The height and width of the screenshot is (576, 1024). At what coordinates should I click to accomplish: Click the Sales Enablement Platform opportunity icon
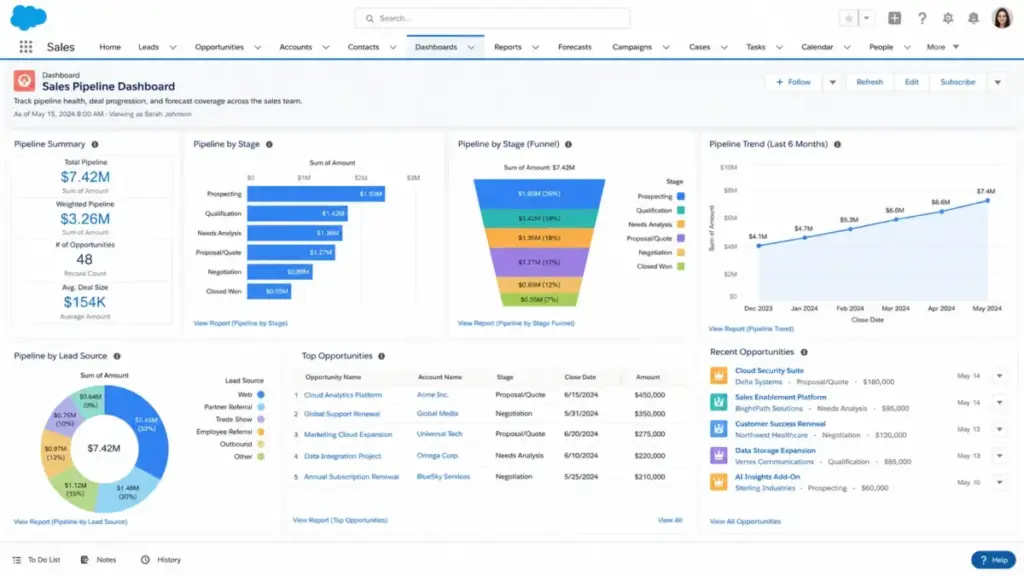point(718,402)
